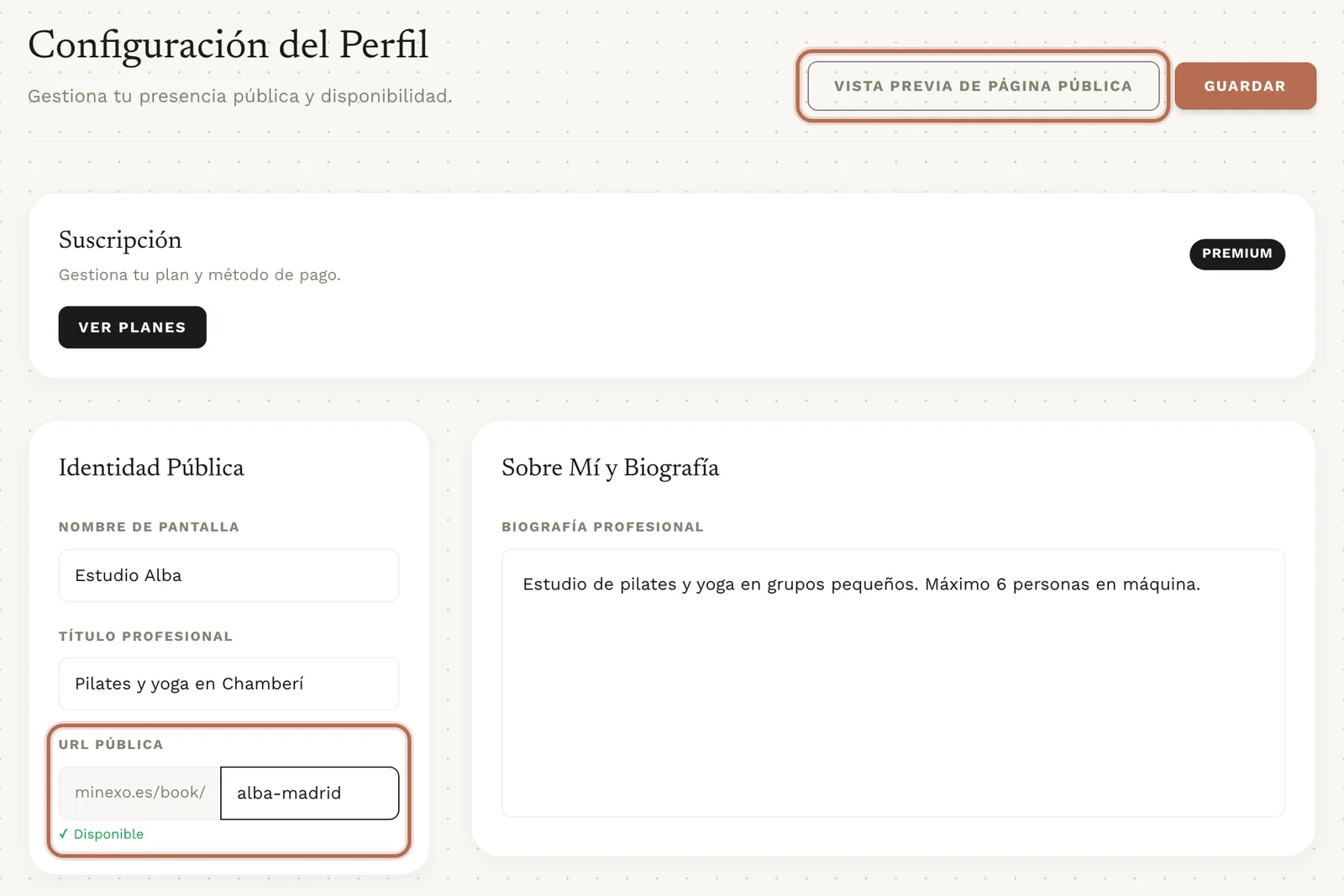Open the public page preview
This screenshot has width=1344, height=896.
point(983,86)
